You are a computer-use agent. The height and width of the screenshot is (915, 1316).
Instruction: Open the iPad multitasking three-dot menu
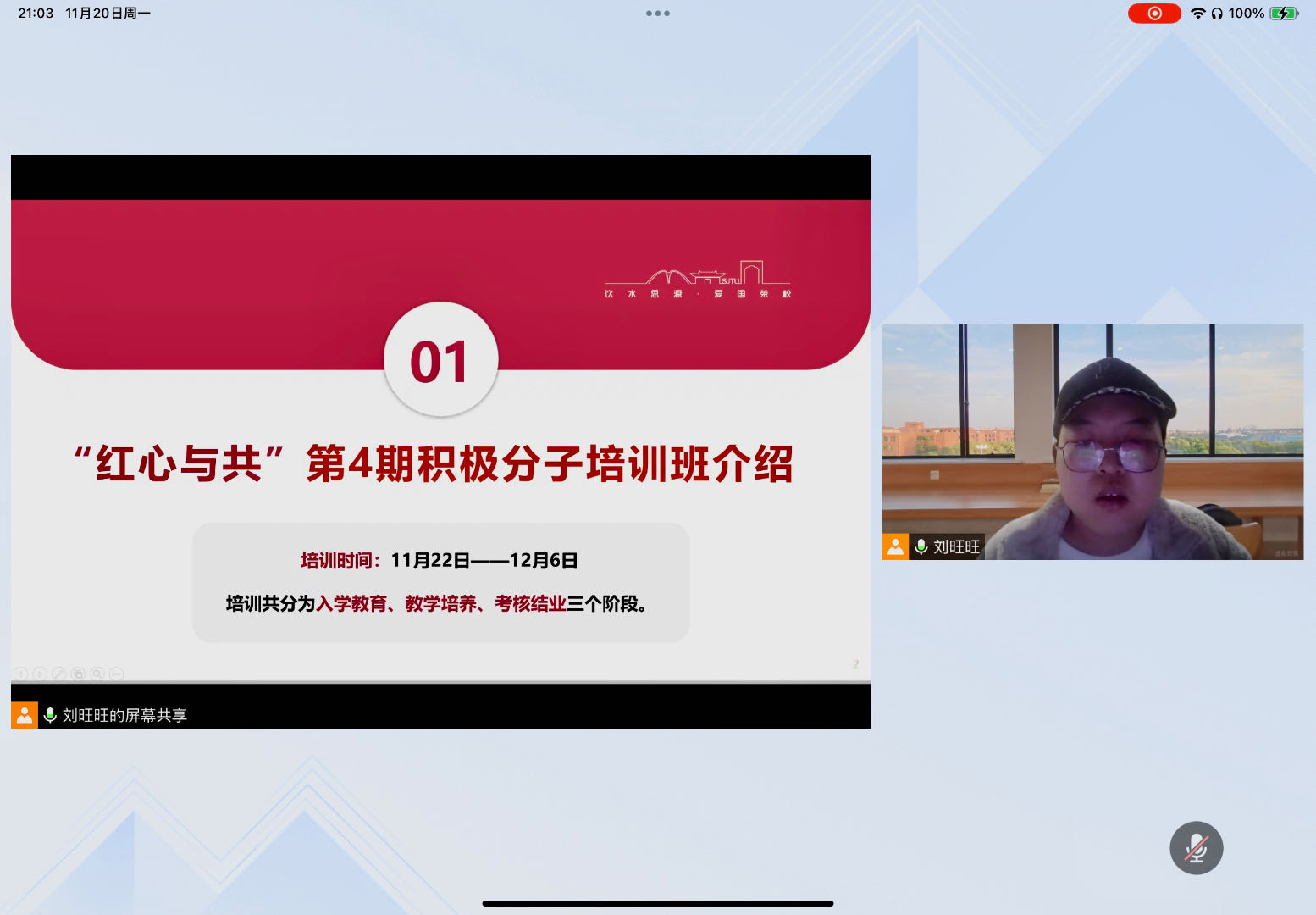[657, 14]
